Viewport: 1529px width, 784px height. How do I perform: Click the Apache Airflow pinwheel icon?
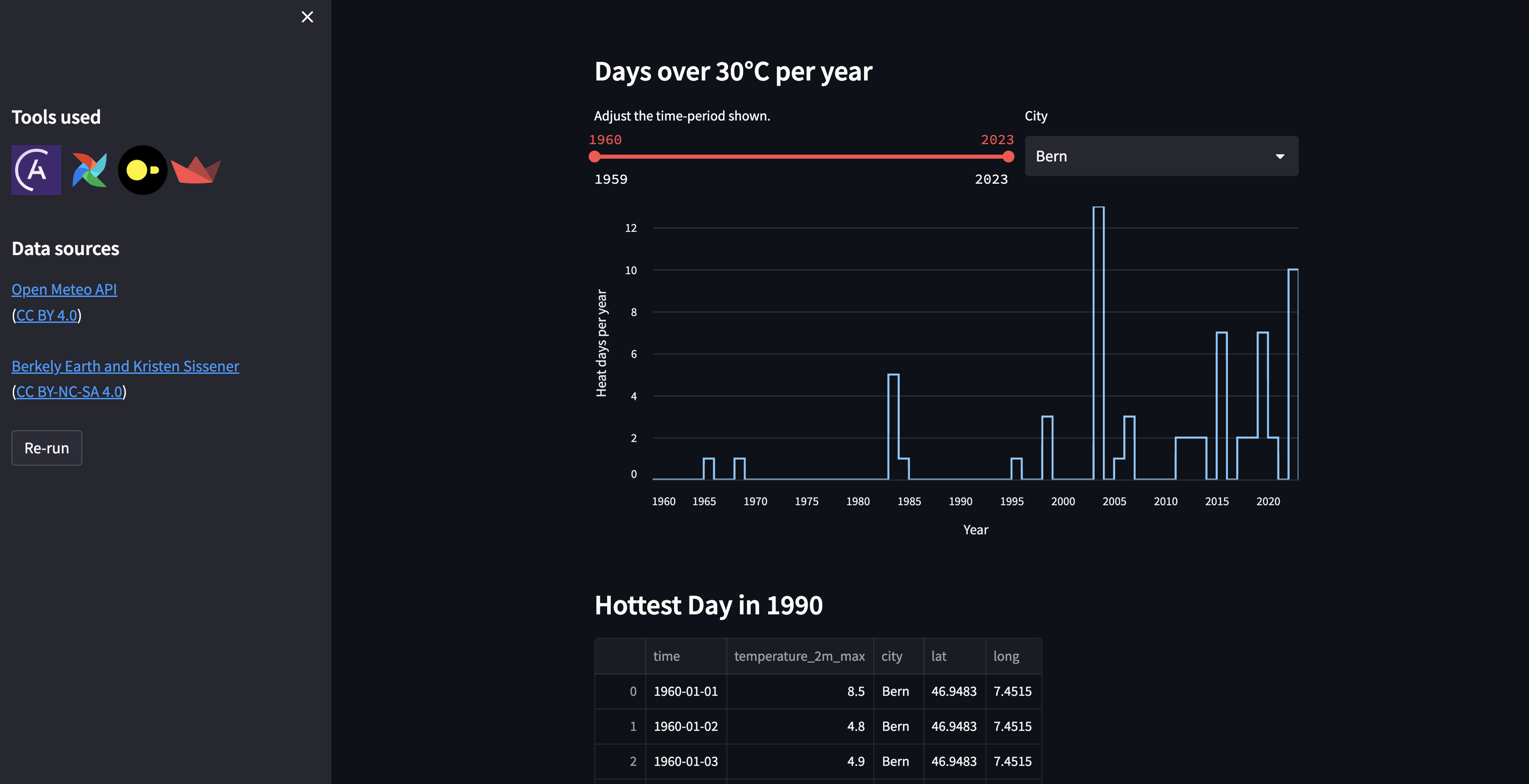click(90, 171)
